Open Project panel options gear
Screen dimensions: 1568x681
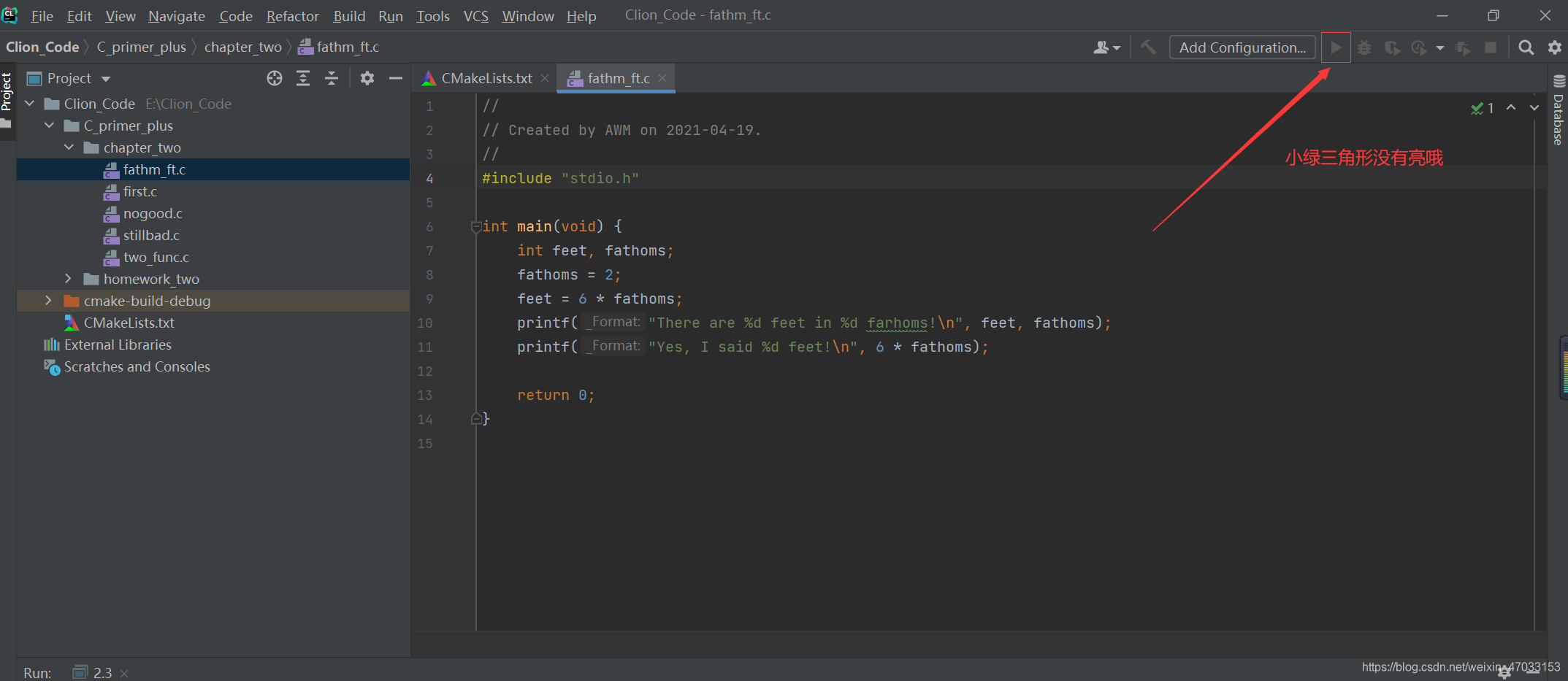pyautogui.click(x=367, y=78)
